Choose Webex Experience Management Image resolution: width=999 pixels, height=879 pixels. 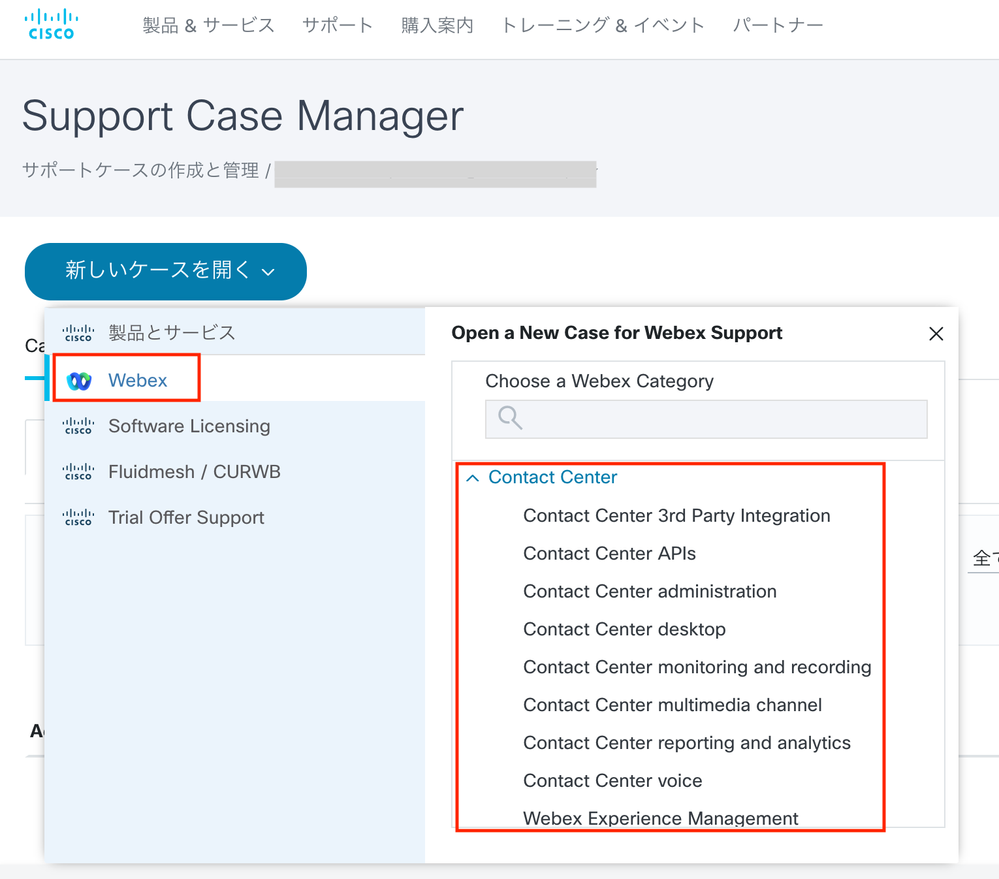coord(660,818)
